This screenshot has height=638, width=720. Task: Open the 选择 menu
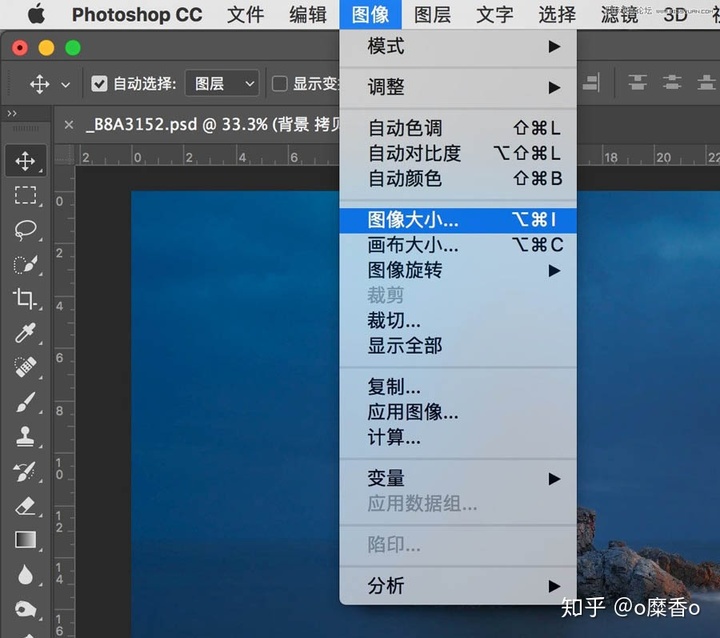click(557, 15)
